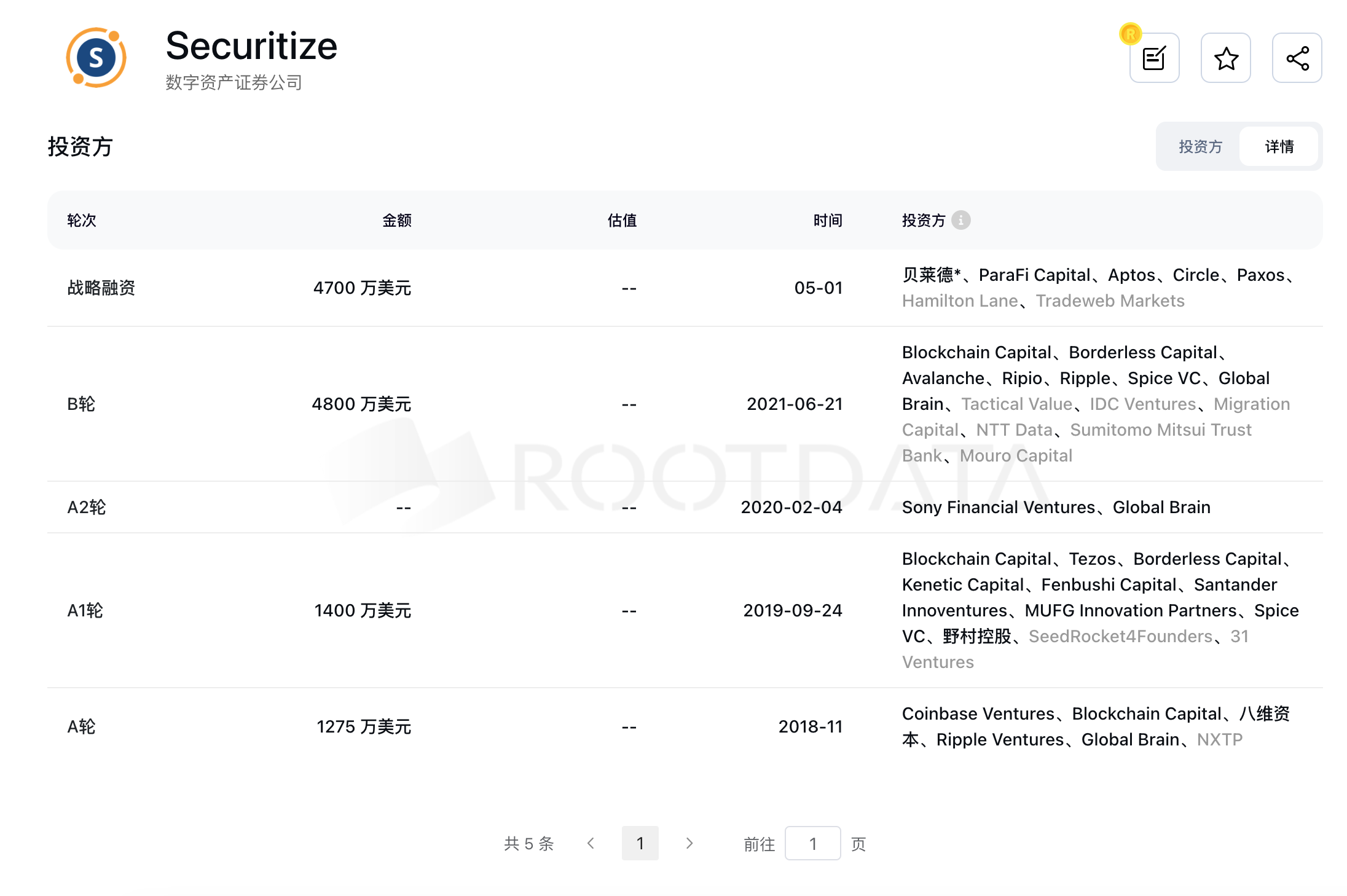The image size is (1347, 896).
Task: Click the gold R badge icon
Action: click(x=1130, y=34)
